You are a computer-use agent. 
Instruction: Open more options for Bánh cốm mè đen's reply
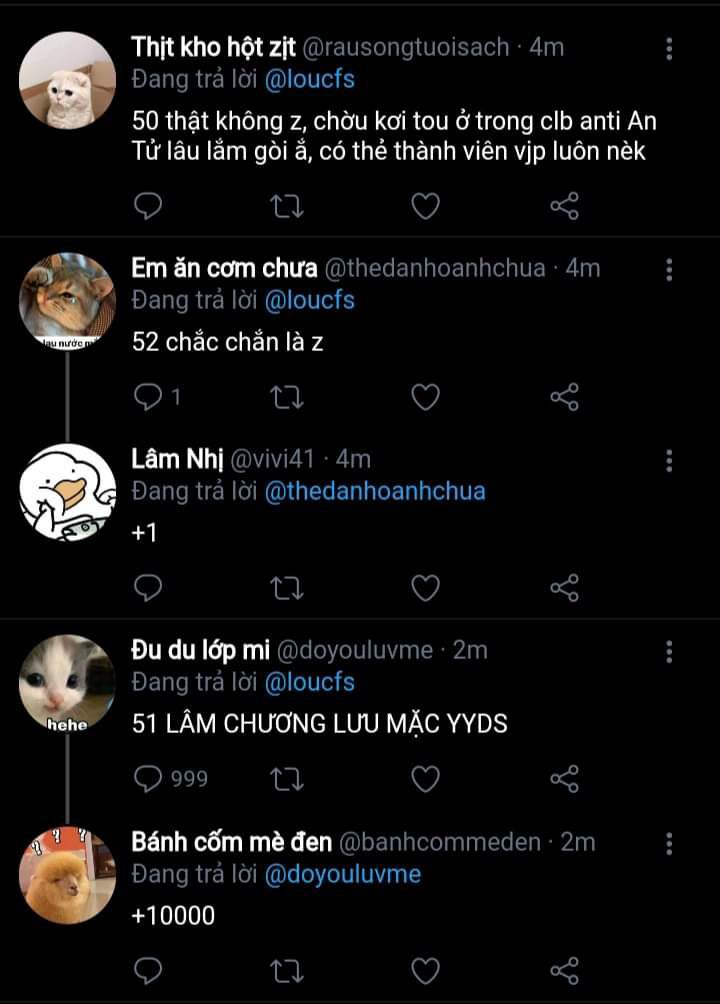(x=669, y=842)
